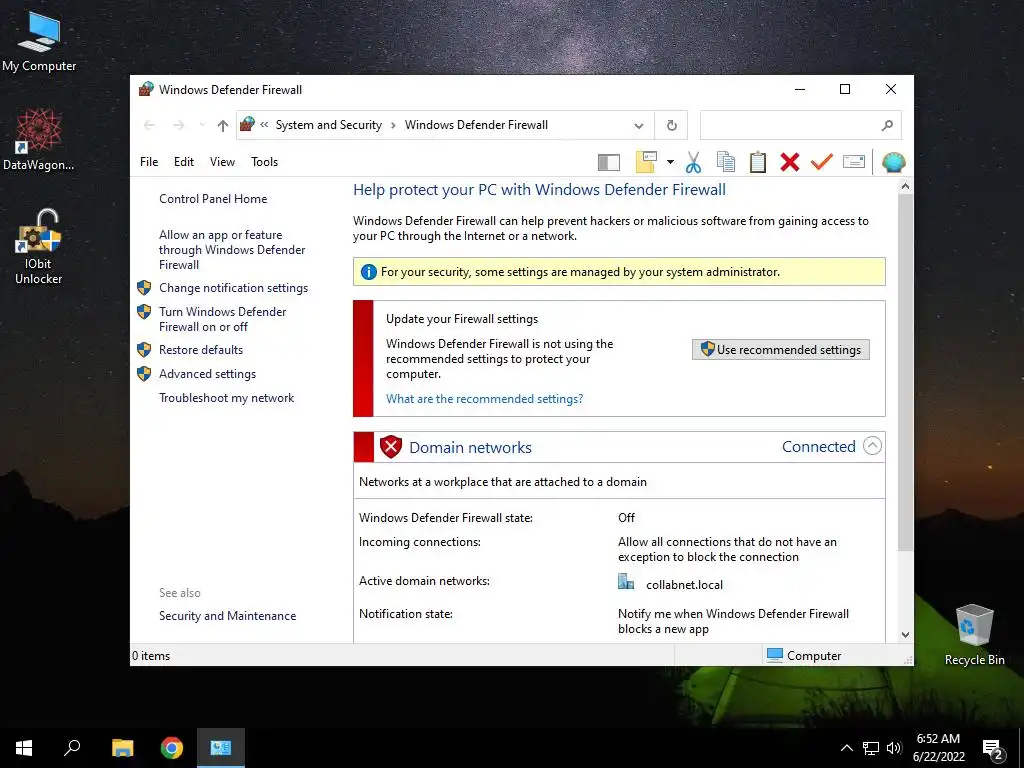The image size is (1024, 768).
Task: Open Turn Windows Defender Firewall on or off
Action: pyautogui.click(x=222, y=319)
